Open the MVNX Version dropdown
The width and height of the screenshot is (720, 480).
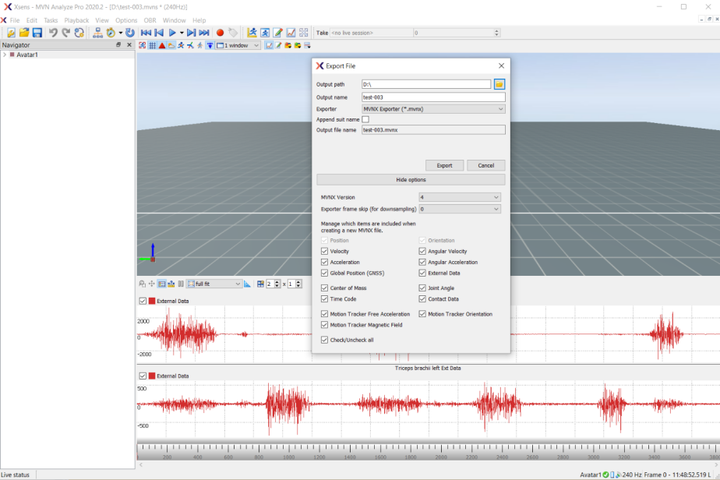pyautogui.click(x=459, y=197)
